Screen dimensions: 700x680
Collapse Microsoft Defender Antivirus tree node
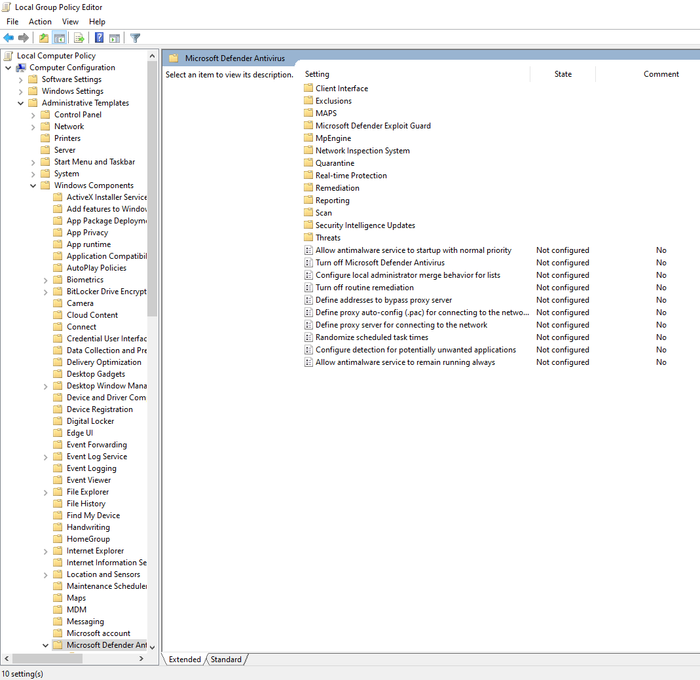click(x=46, y=646)
